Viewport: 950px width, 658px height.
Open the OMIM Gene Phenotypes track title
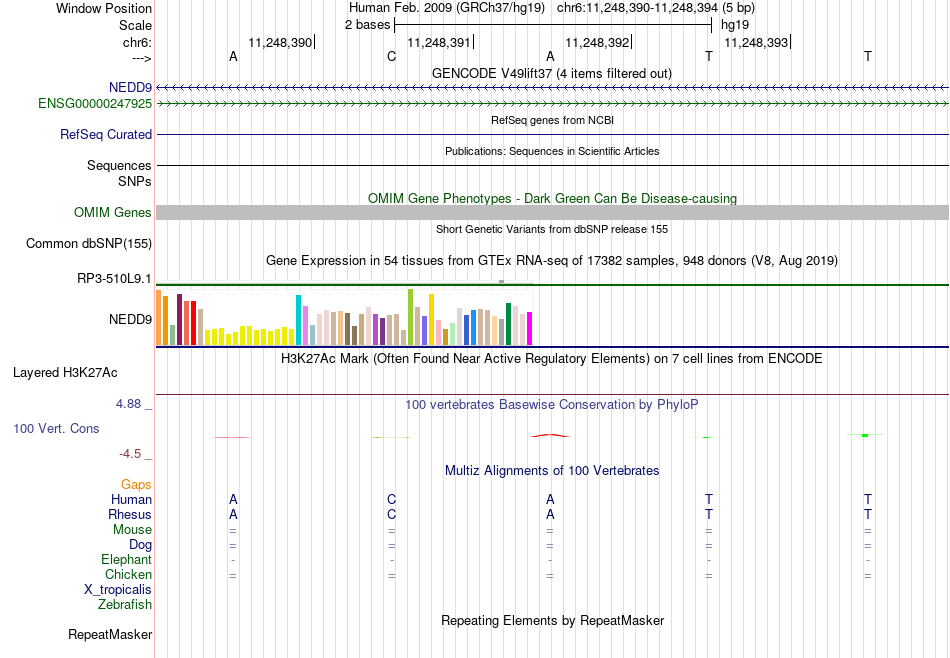(x=552, y=198)
